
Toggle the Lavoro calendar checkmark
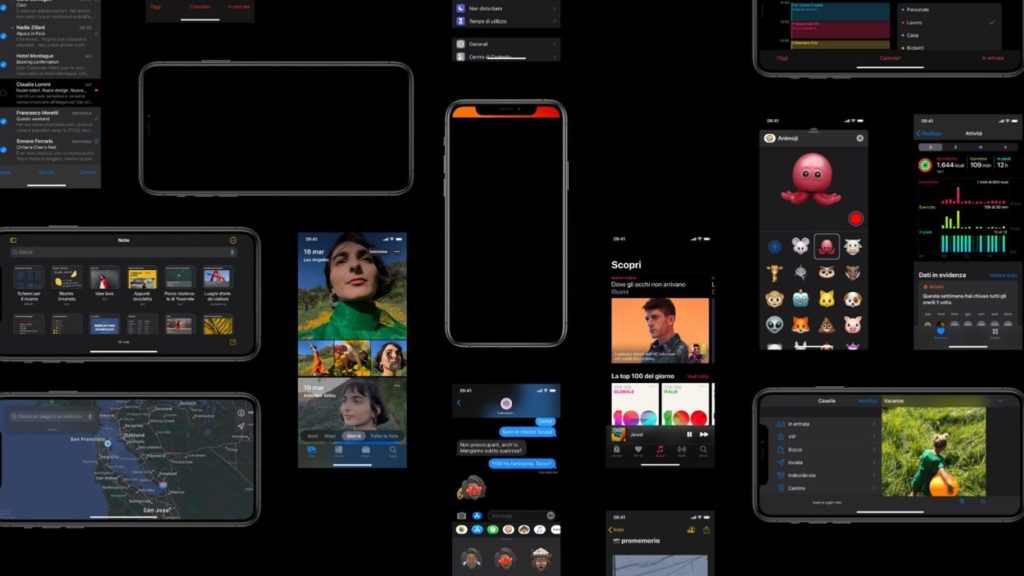[992, 22]
